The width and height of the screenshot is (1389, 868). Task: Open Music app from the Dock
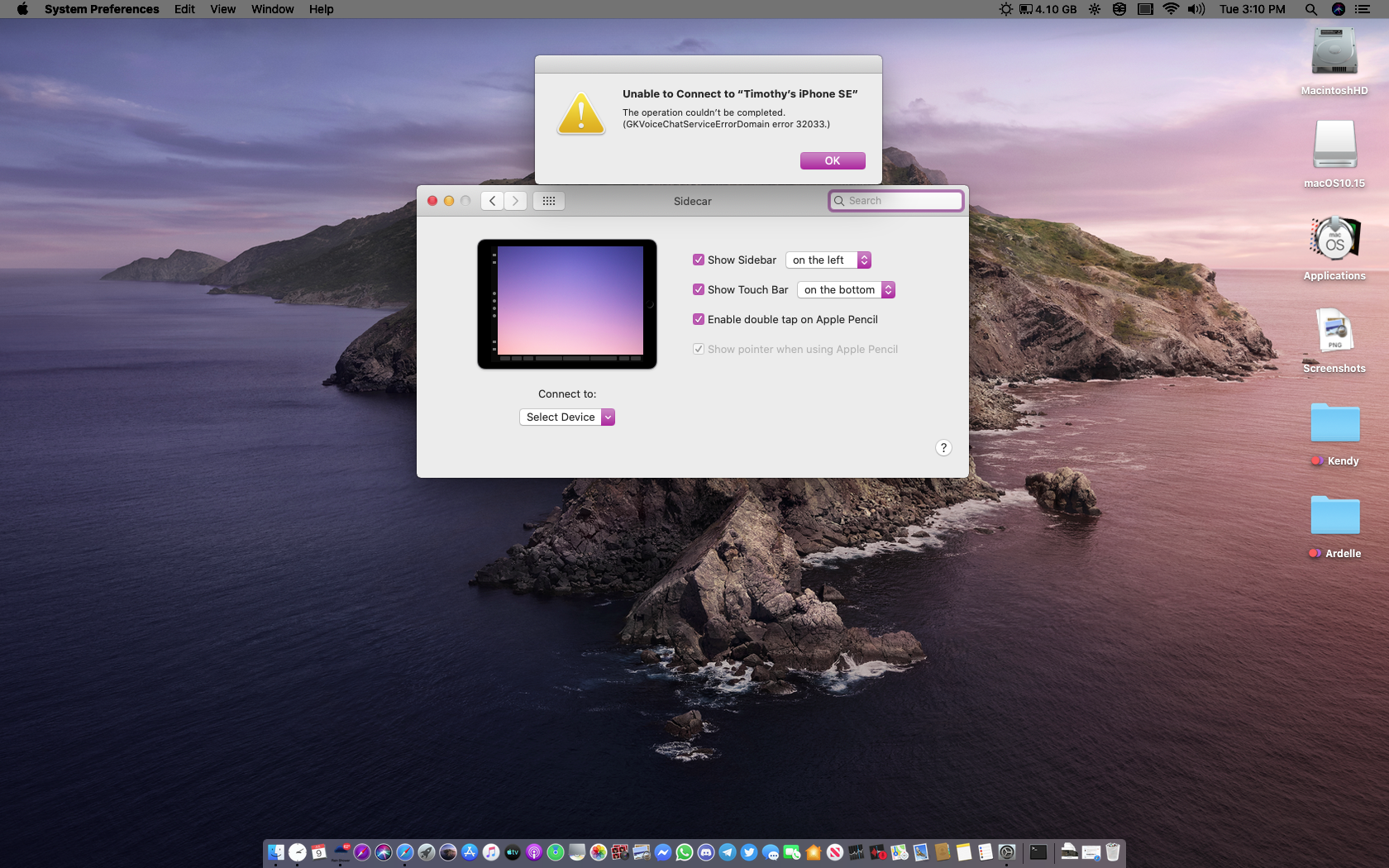coord(491,852)
